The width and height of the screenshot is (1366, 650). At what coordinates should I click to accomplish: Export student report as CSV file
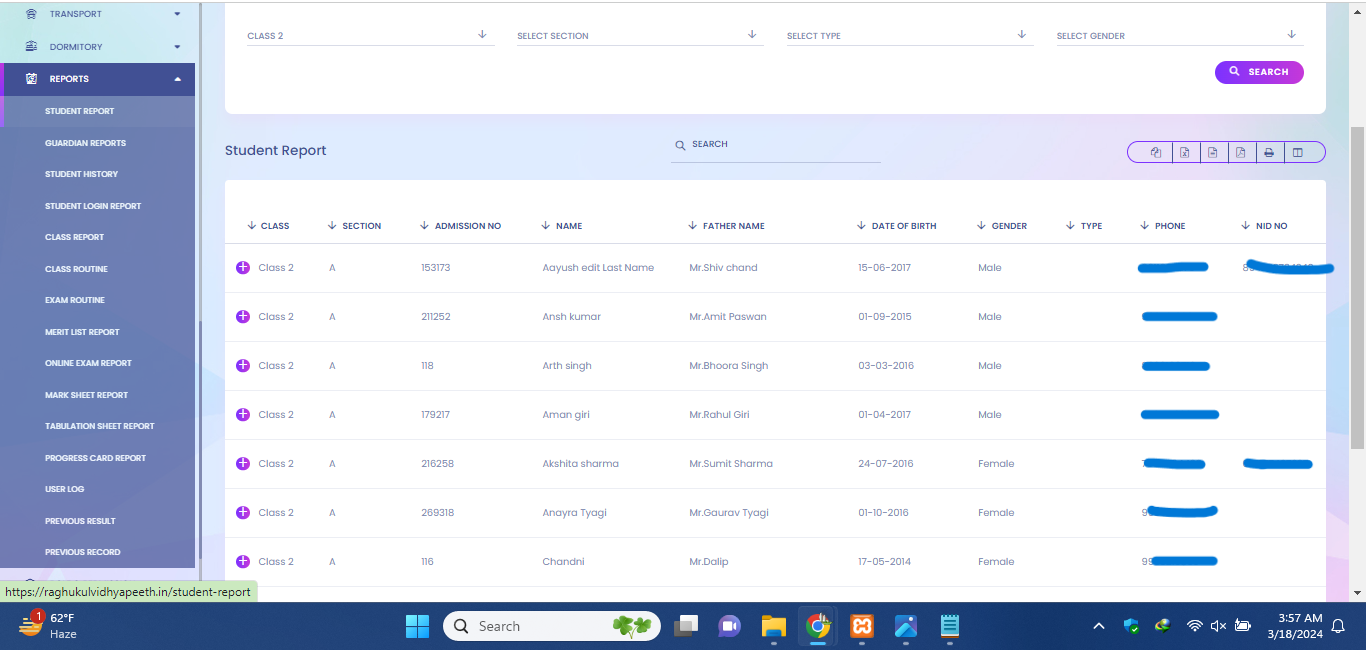(x=1212, y=153)
